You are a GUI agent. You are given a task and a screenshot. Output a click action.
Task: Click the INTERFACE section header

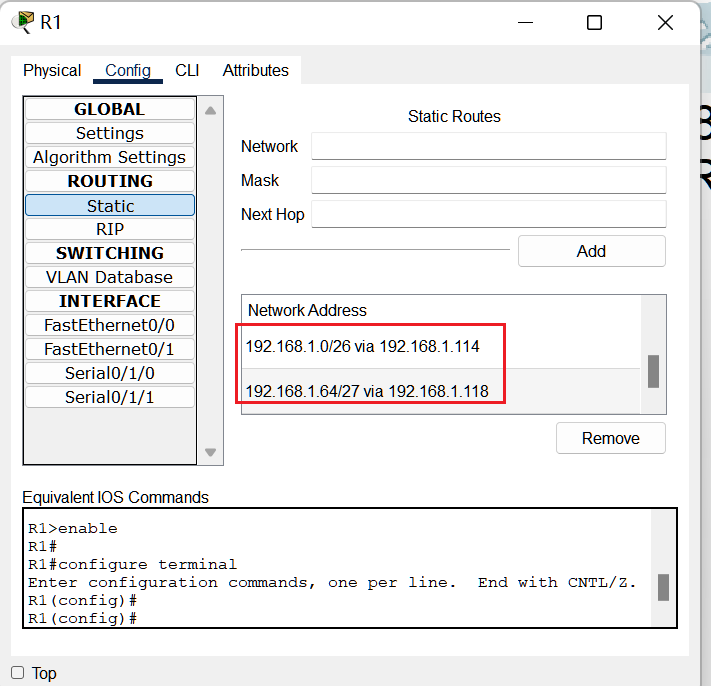pos(110,302)
